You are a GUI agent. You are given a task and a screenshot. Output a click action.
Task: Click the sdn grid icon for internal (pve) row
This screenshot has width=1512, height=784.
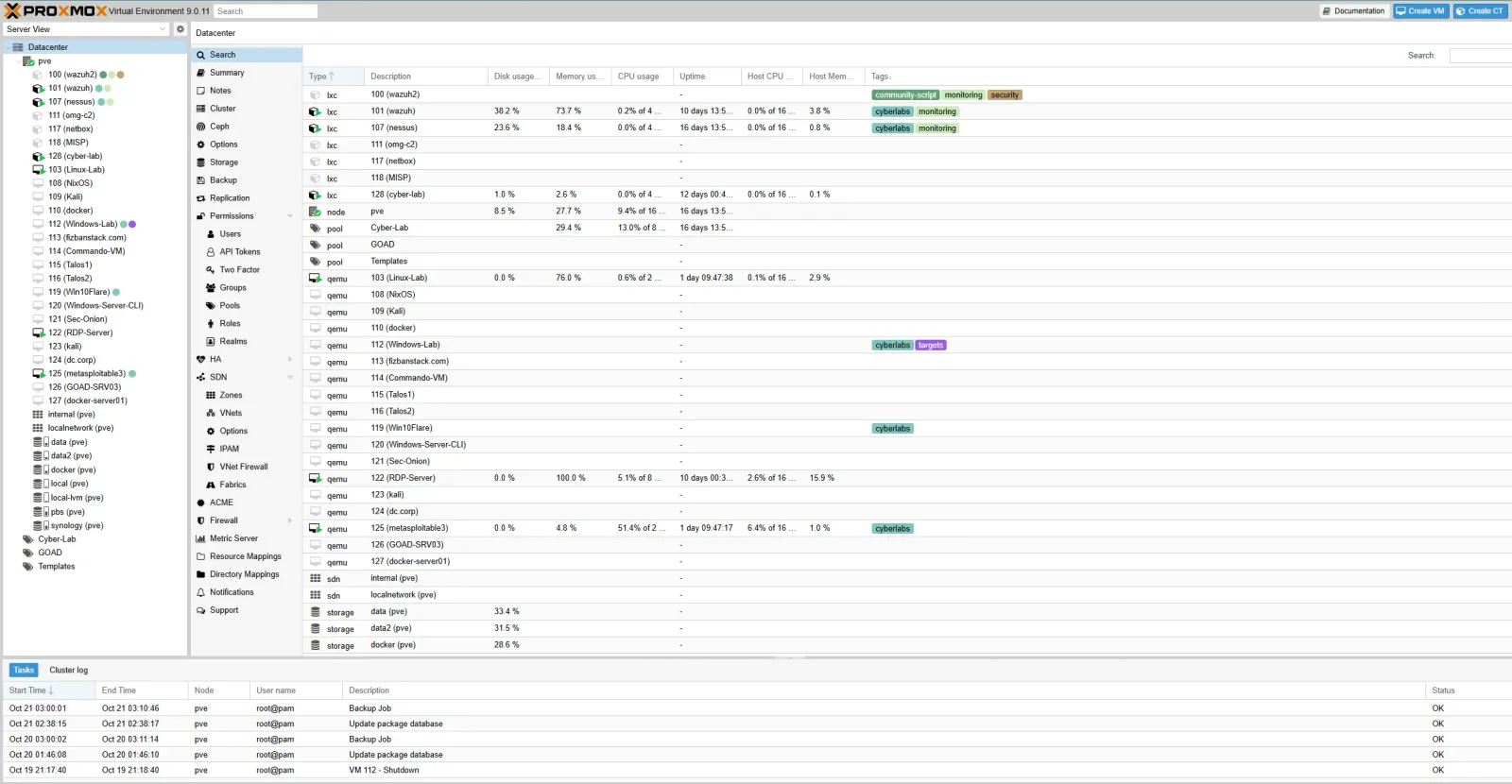point(315,578)
